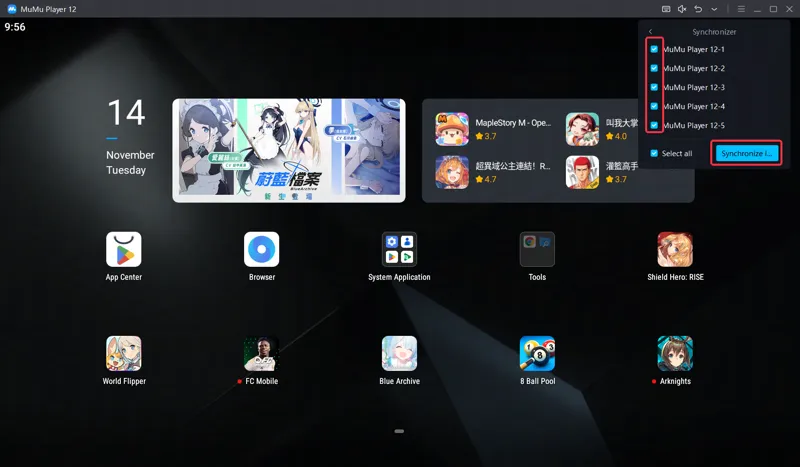The height and width of the screenshot is (467, 800).
Task: Click the back arrow icon in title bar
Action: pos(698,9)
